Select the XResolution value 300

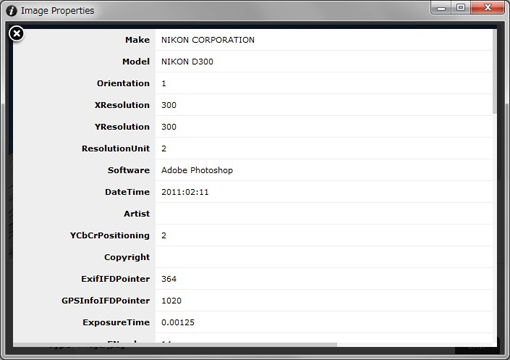(169, 105)
